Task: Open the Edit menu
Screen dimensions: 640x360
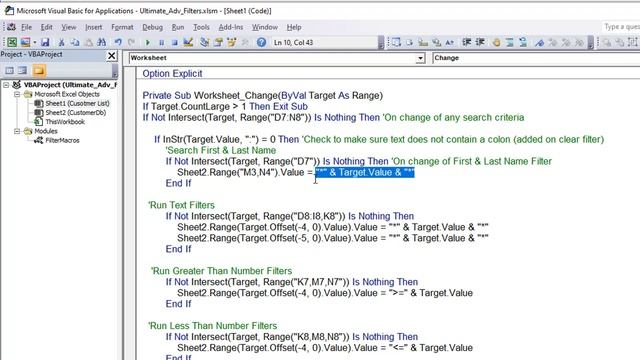Action: 47,27
